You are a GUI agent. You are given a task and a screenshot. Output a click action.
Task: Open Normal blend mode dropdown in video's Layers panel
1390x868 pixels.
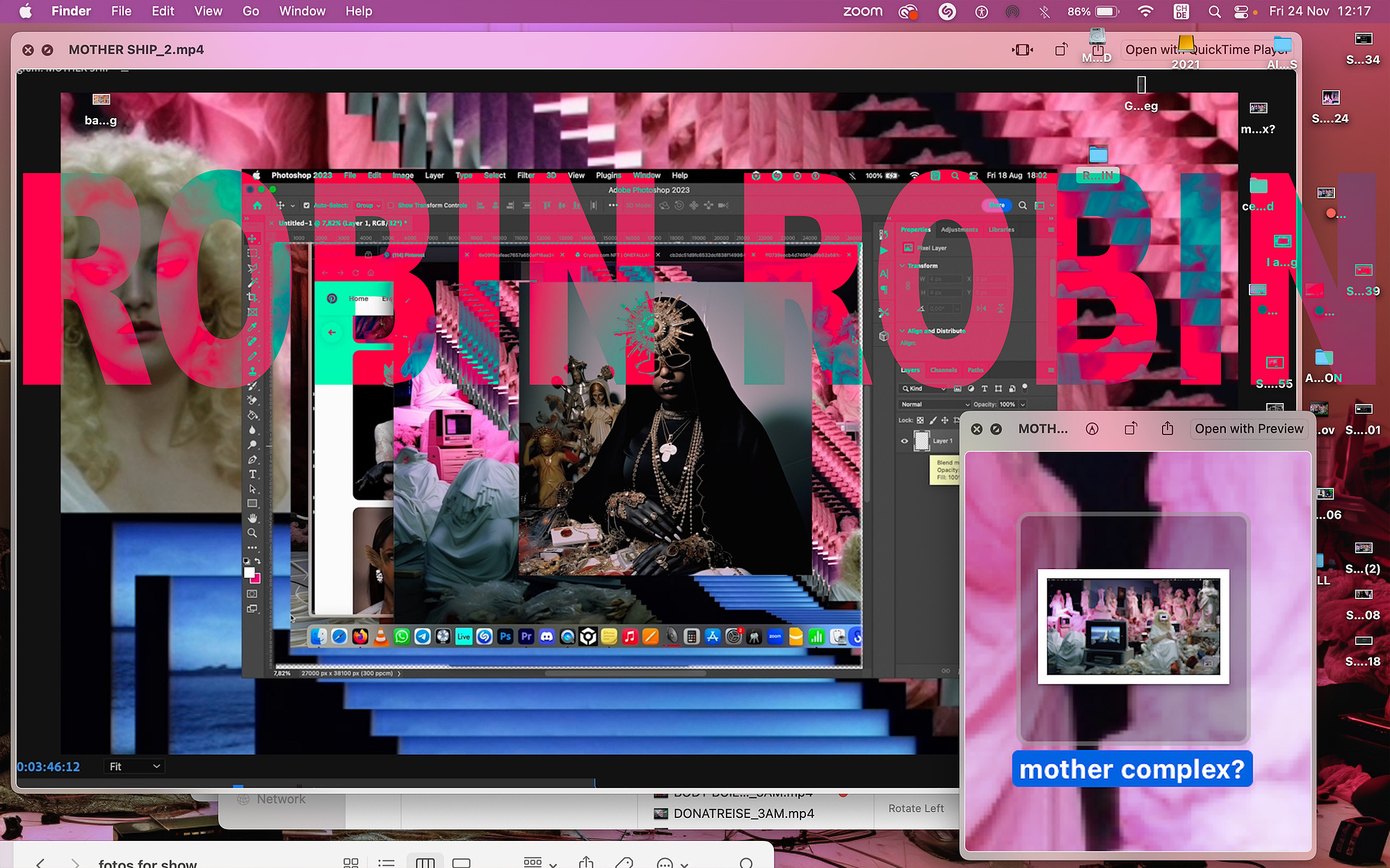pyautogui.click(x=934, y=404)
